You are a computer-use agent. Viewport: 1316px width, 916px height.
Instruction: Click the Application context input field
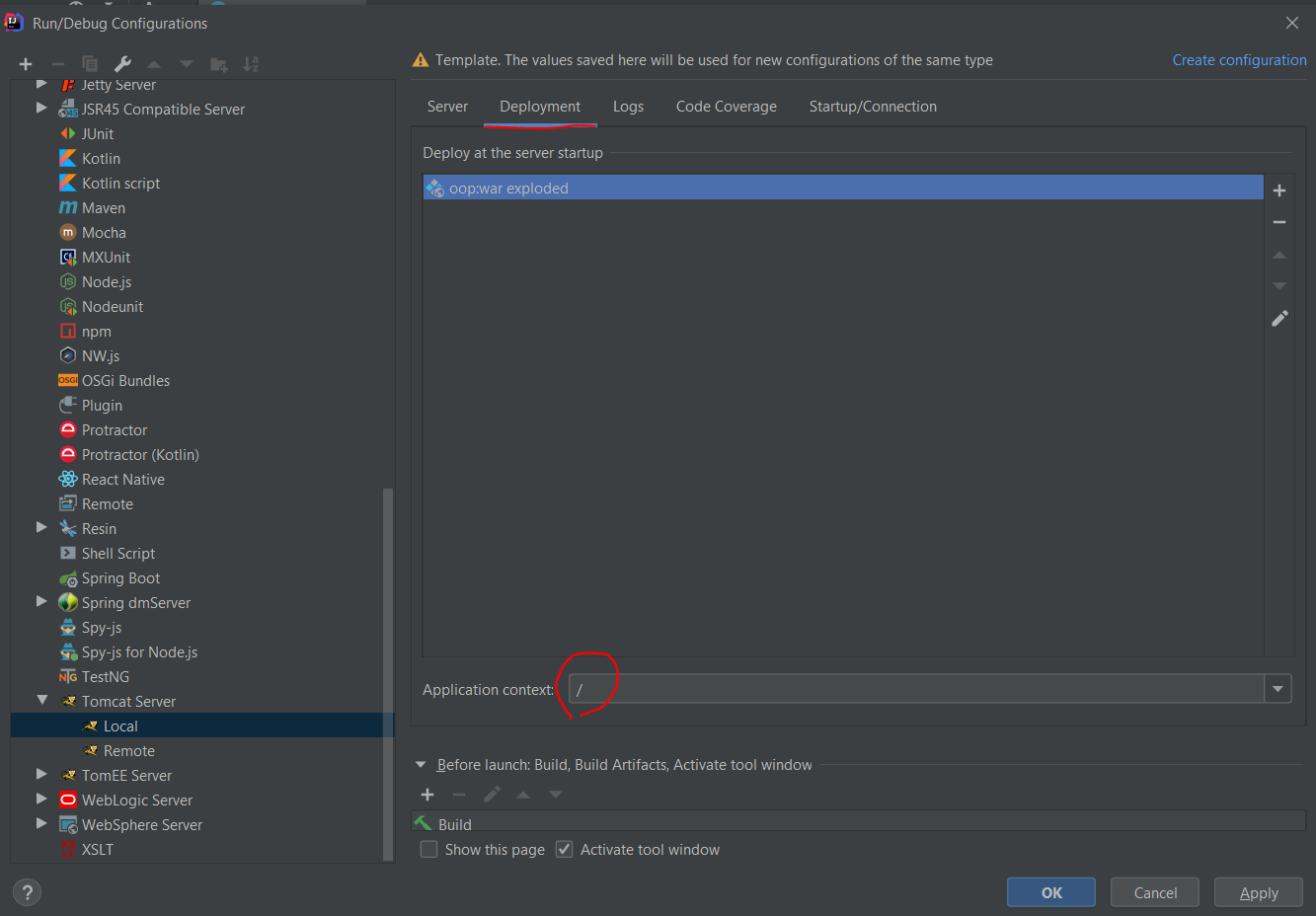click(x=916, y=689)
